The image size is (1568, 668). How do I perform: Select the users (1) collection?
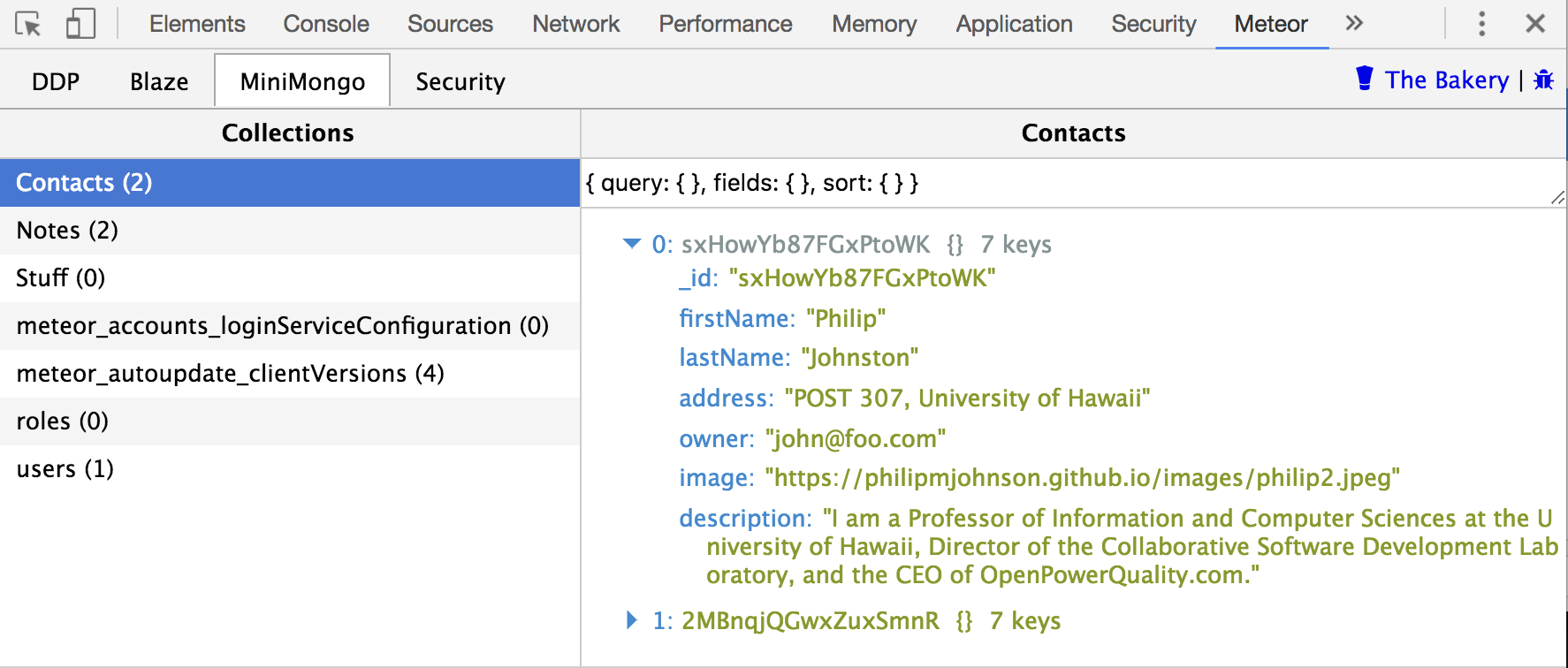[x=65, y=469]
